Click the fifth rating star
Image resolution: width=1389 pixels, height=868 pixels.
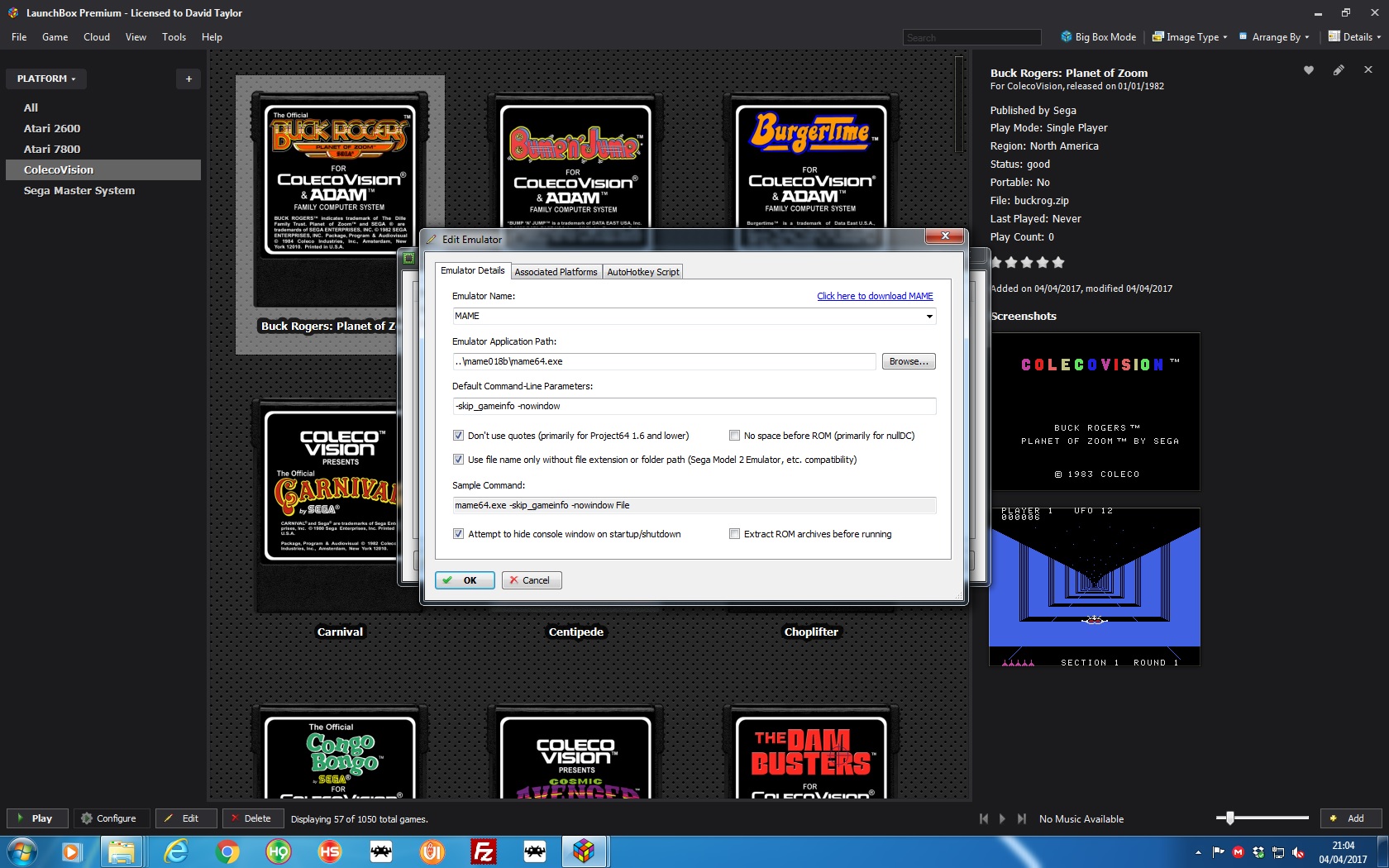point(1058,263)
